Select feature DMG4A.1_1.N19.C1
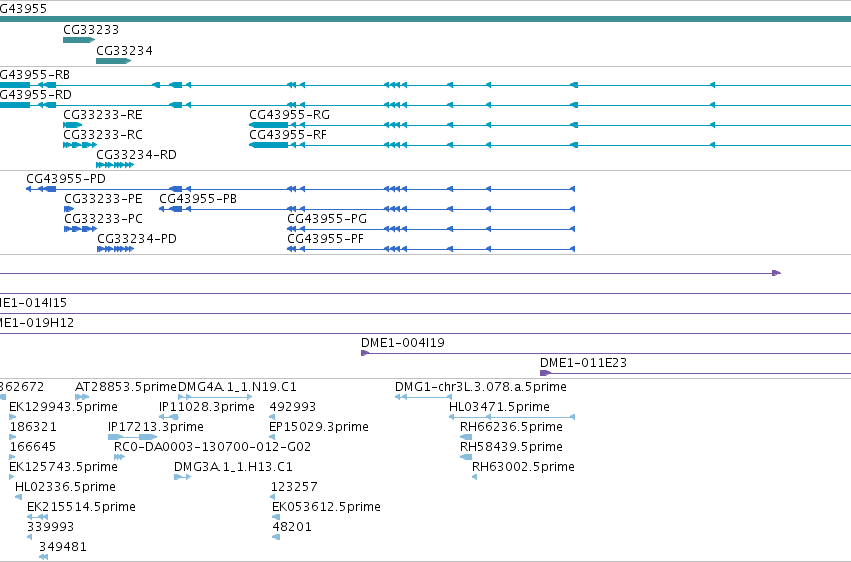The width and height of the screenshot is (851, 562). tap(237, 387)
